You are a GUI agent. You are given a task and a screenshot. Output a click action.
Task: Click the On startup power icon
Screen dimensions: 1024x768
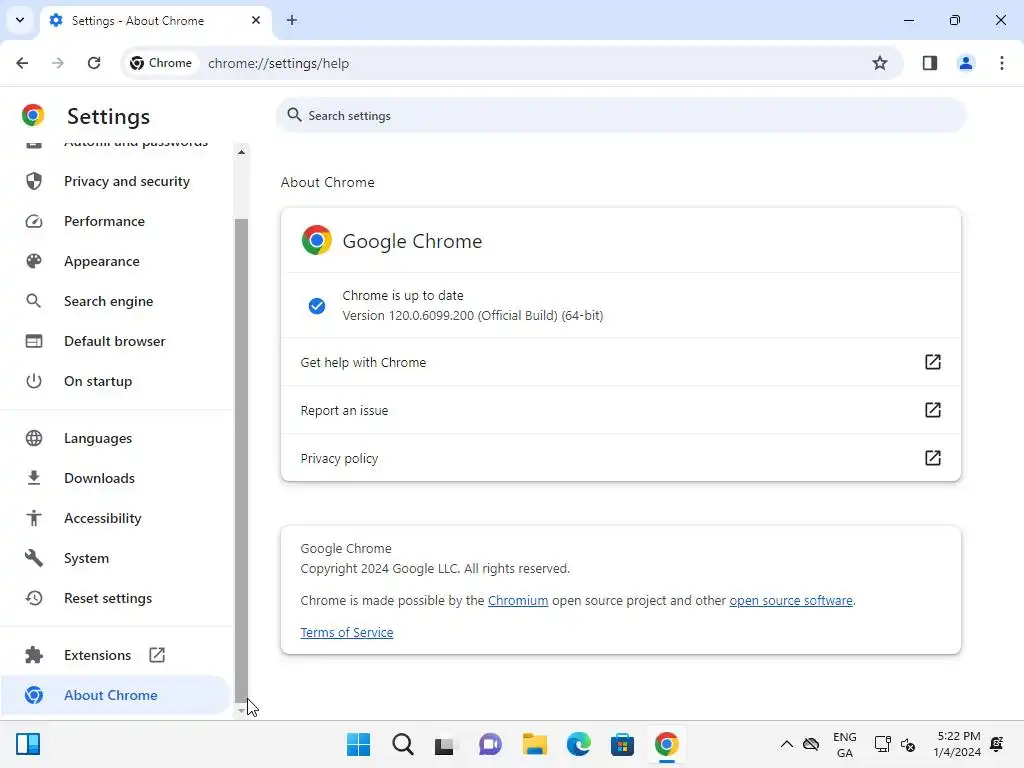(x=34, y=381)
